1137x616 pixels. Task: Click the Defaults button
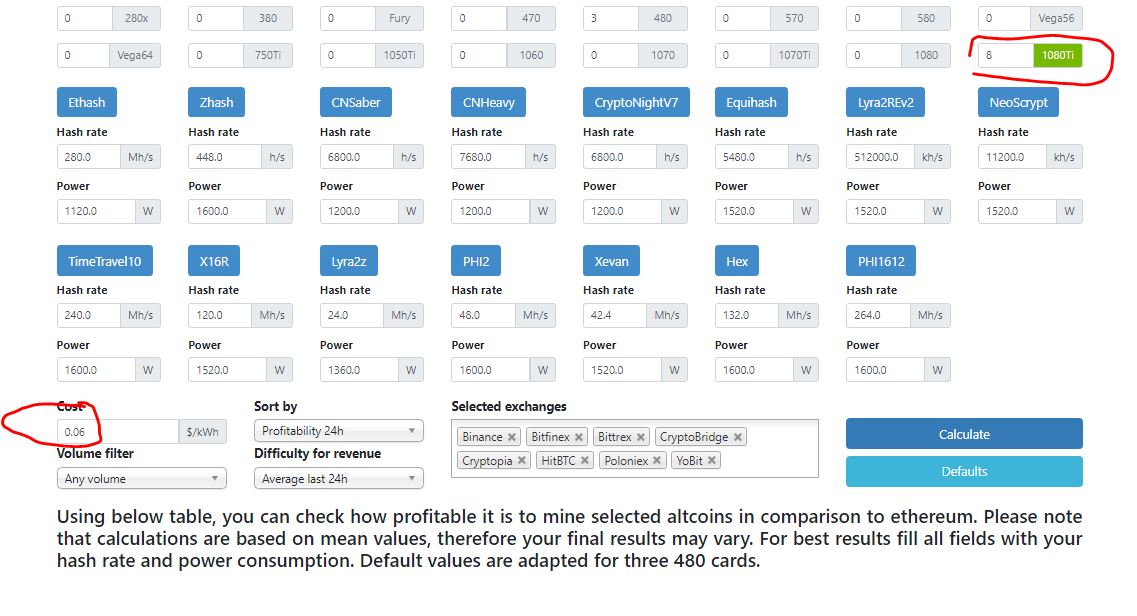[x=964, y=471]
